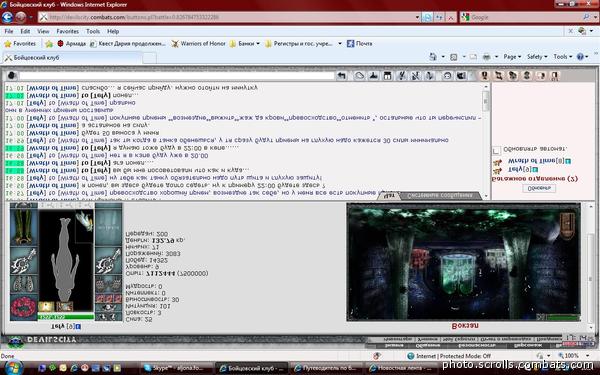
Task: Open the Warriors of Honor favorites link
Action: [199, 44]
